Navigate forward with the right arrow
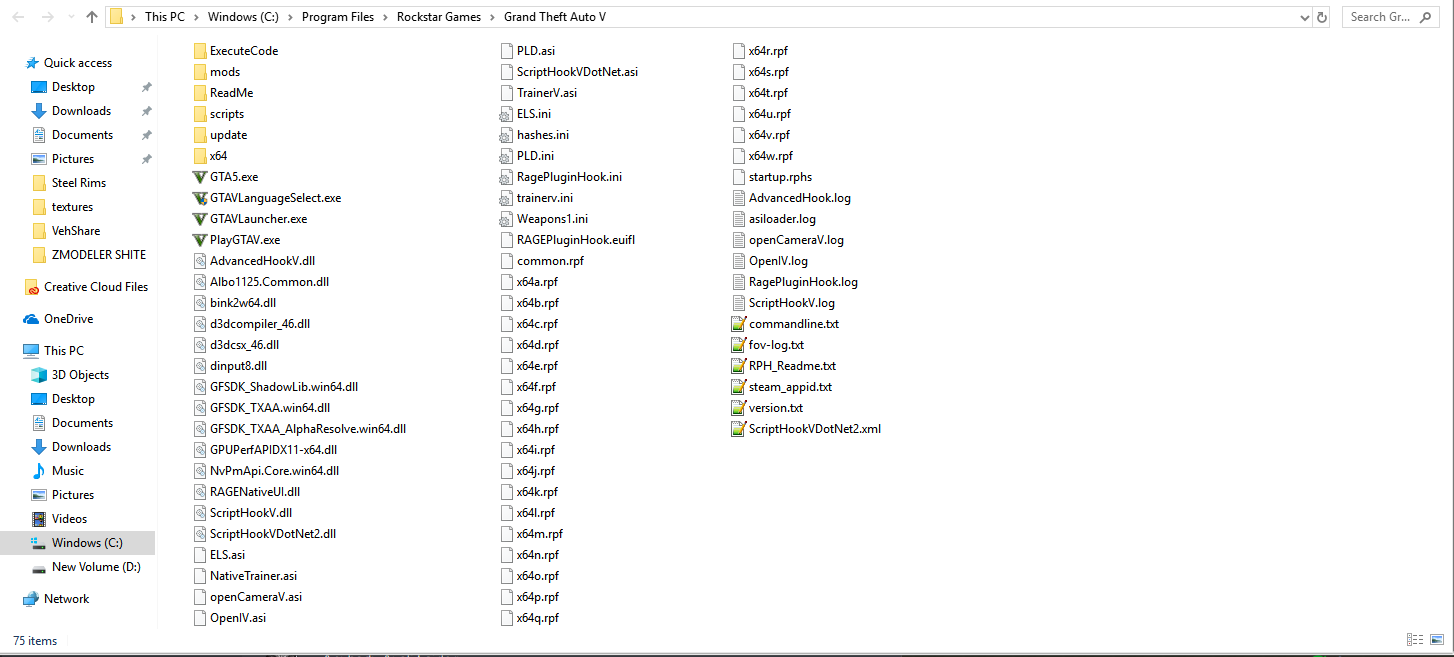 point(48,17)
